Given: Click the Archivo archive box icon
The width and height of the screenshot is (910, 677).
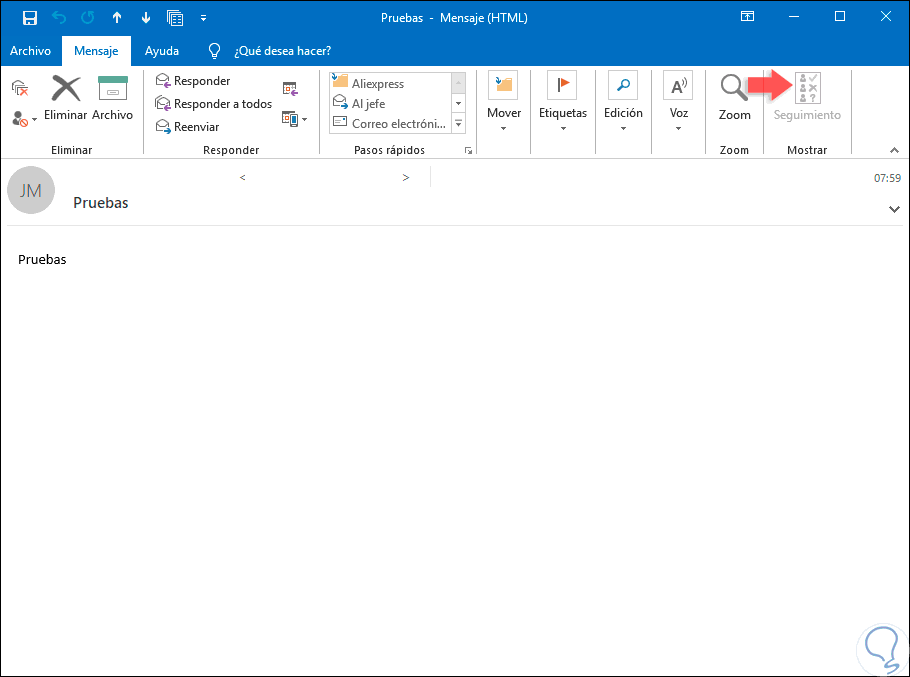Looking at the screenshot, I should [113, 89].
